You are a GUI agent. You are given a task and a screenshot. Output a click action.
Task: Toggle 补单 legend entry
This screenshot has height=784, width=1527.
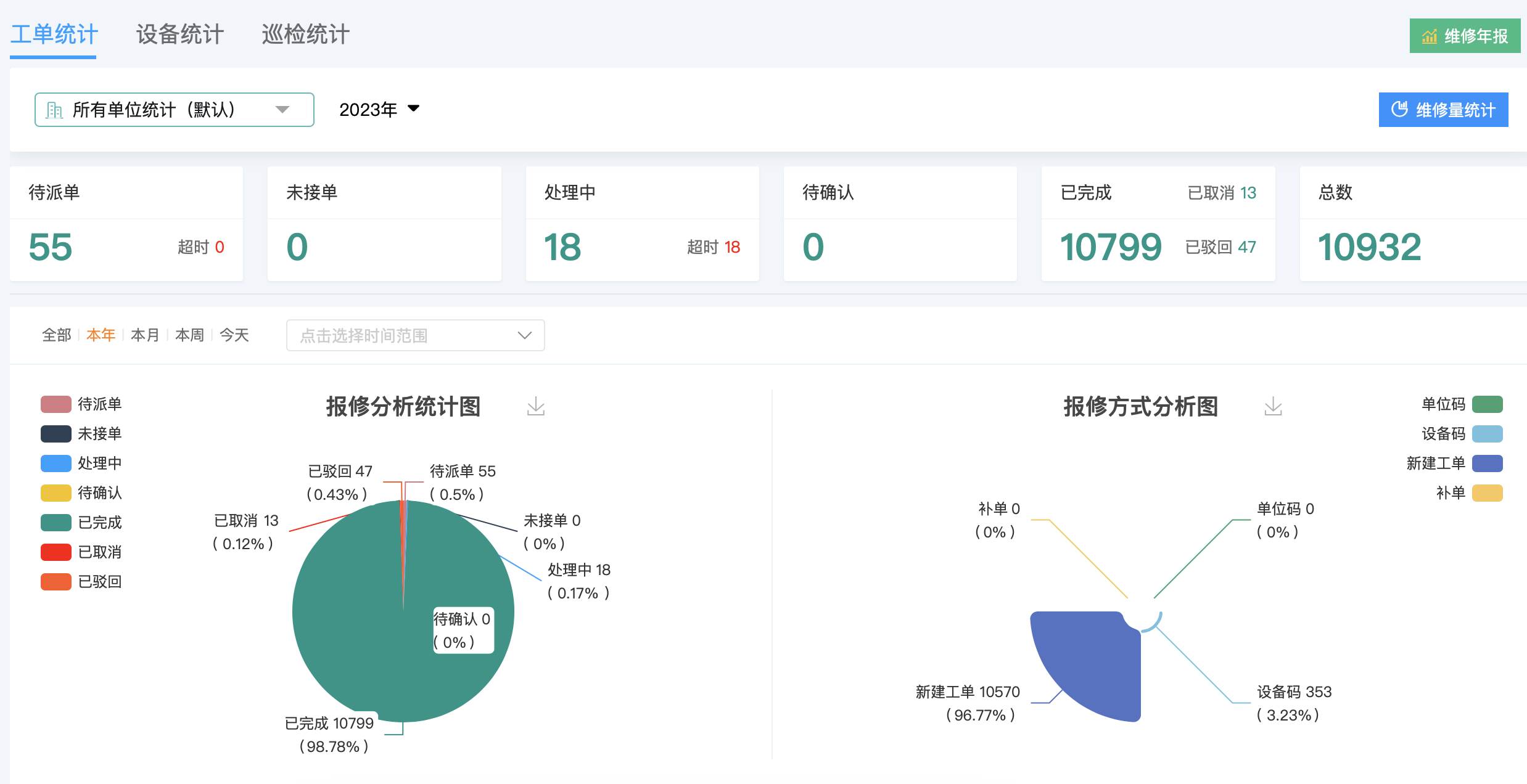pos(1469,493)
